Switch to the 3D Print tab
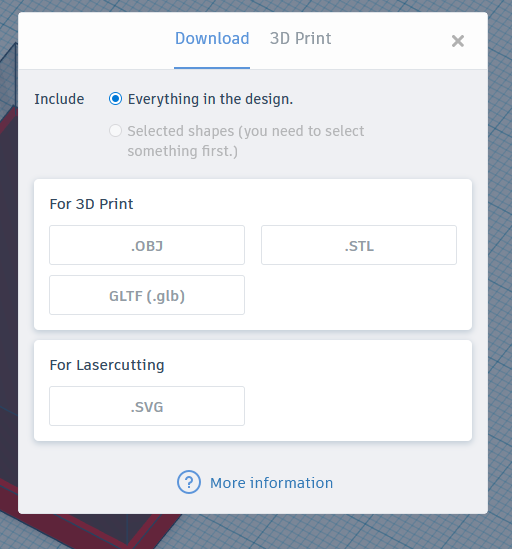512x549 pixels. click(x=300, y=39)
